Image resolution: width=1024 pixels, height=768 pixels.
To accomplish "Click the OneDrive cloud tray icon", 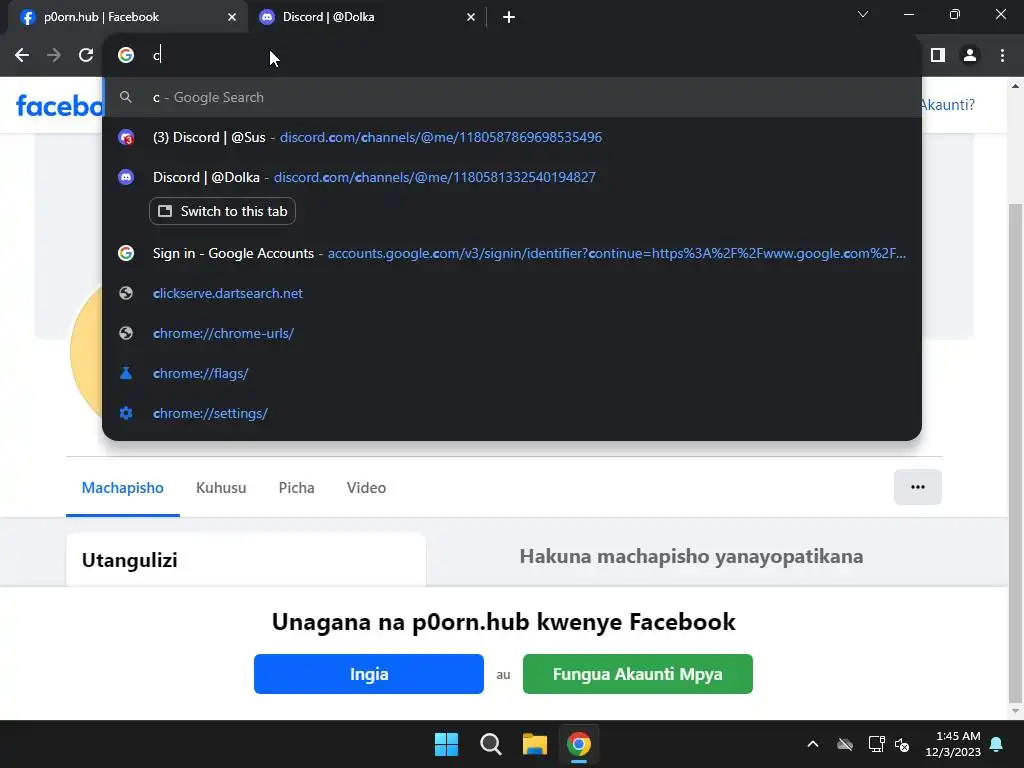I will coord(845,744).
